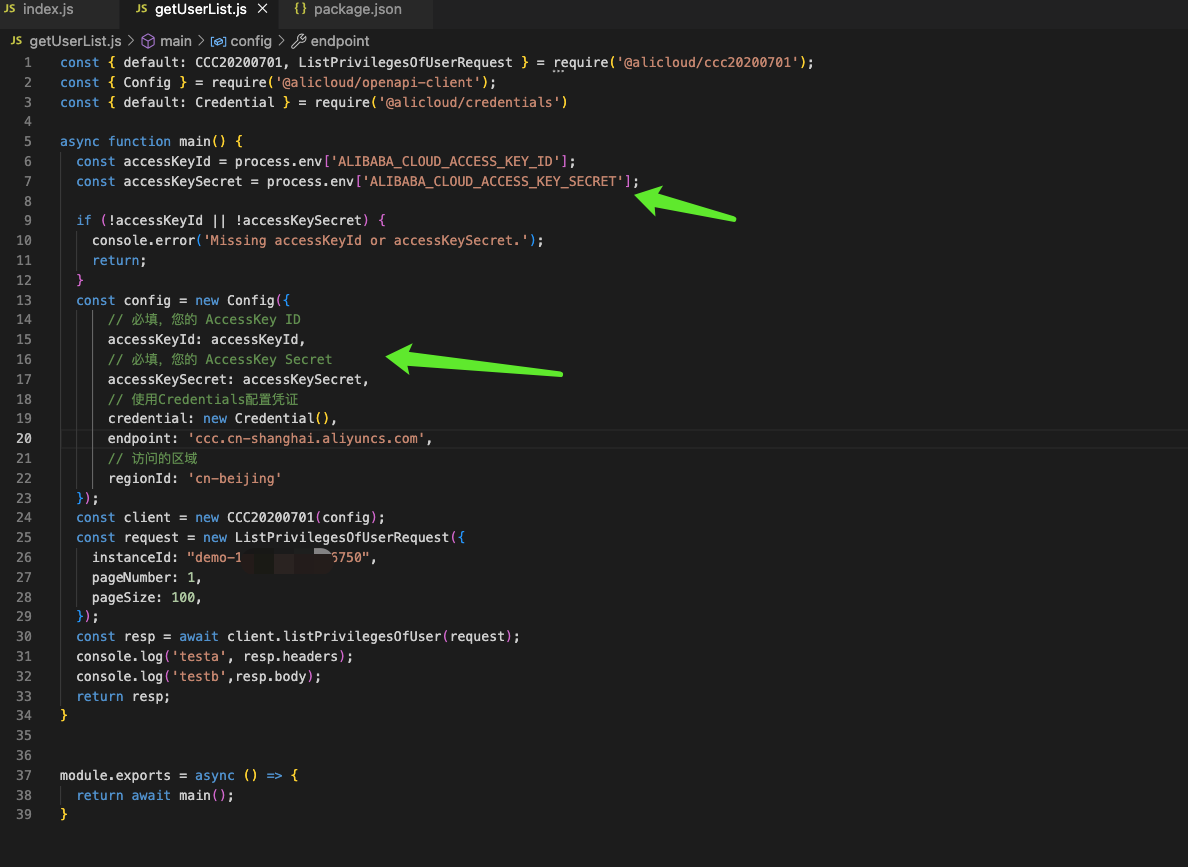Click the comment '// 必填, 您的 AccessKey ID'
The height and width of the screenshot is (867, 1188).
[204, 319]
